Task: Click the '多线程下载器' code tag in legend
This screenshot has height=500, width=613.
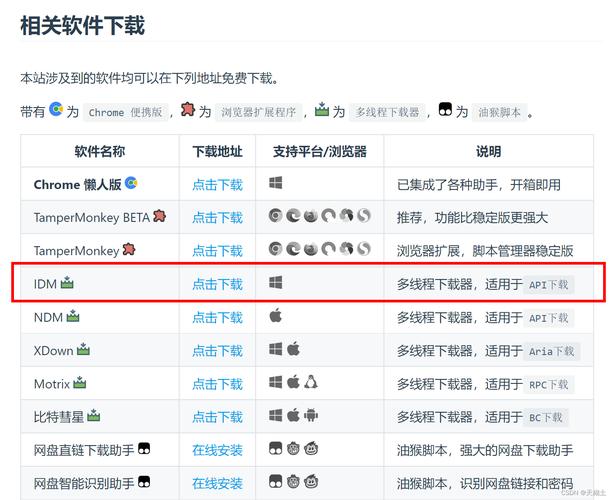Action: (387, 113)
